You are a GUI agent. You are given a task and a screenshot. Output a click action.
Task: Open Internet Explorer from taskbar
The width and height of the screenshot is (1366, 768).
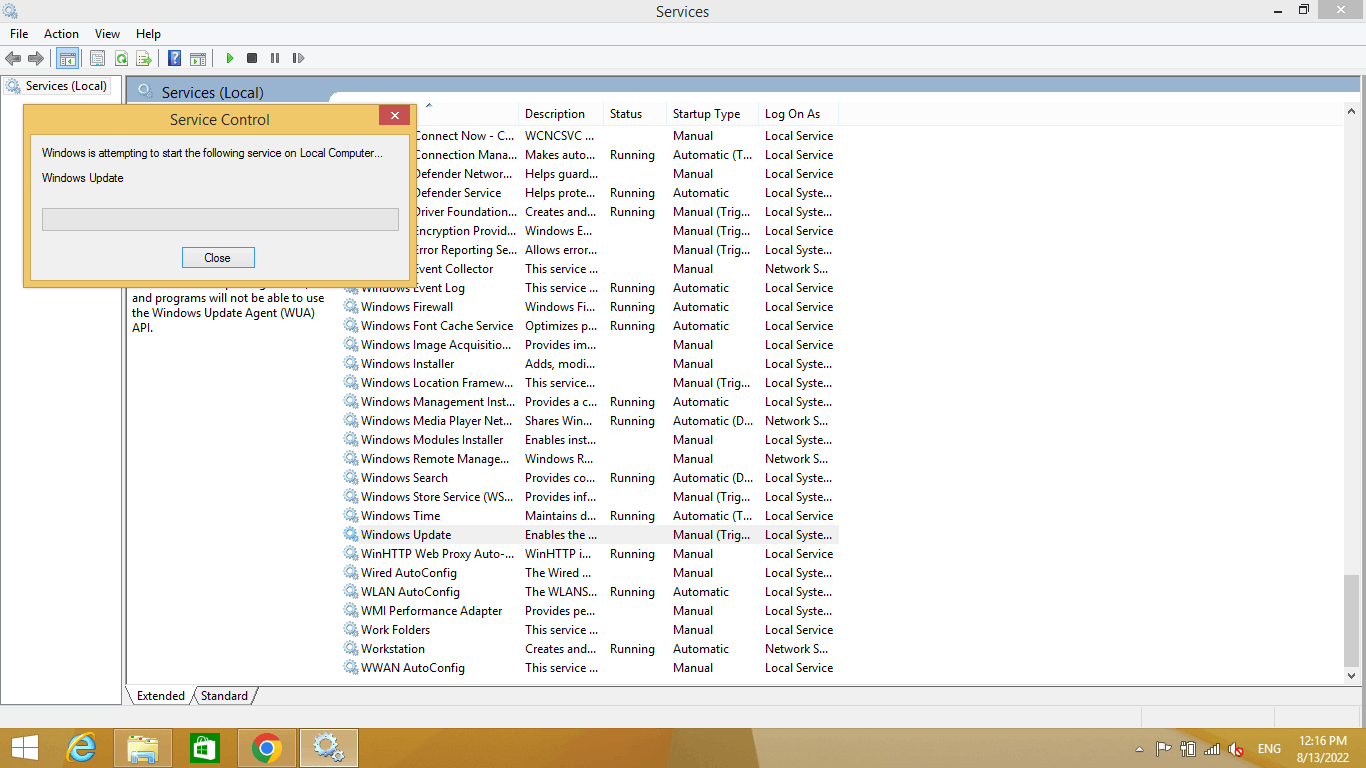point(81,748)
